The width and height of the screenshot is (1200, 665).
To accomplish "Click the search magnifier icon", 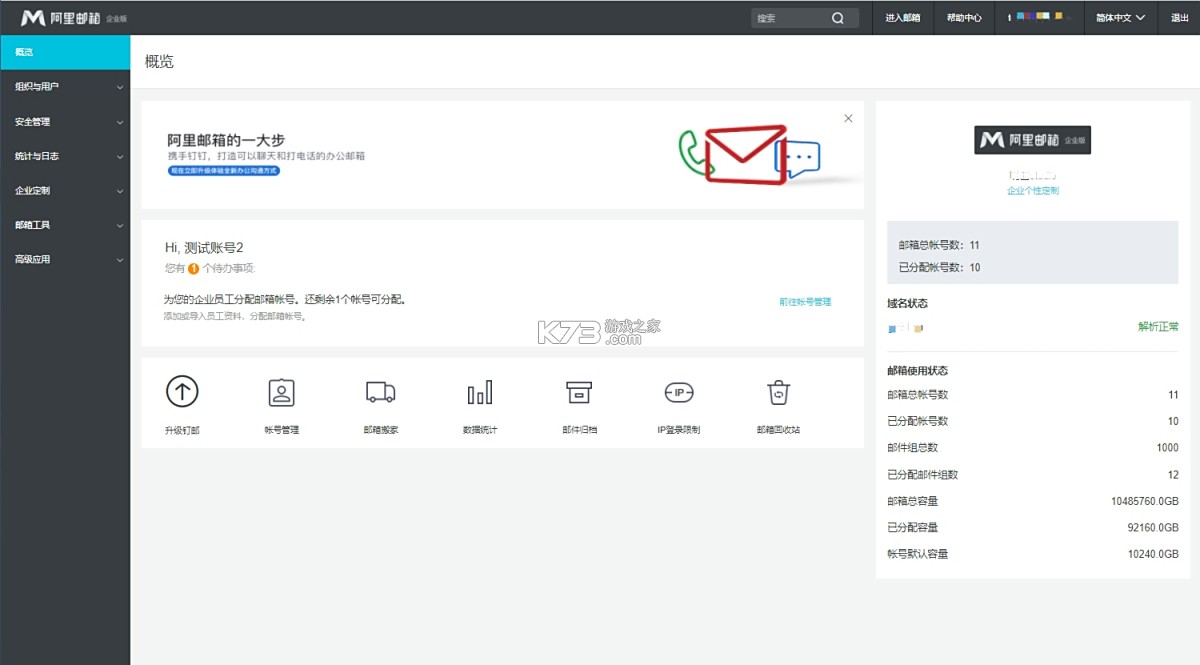I will (x=838, y=18).
